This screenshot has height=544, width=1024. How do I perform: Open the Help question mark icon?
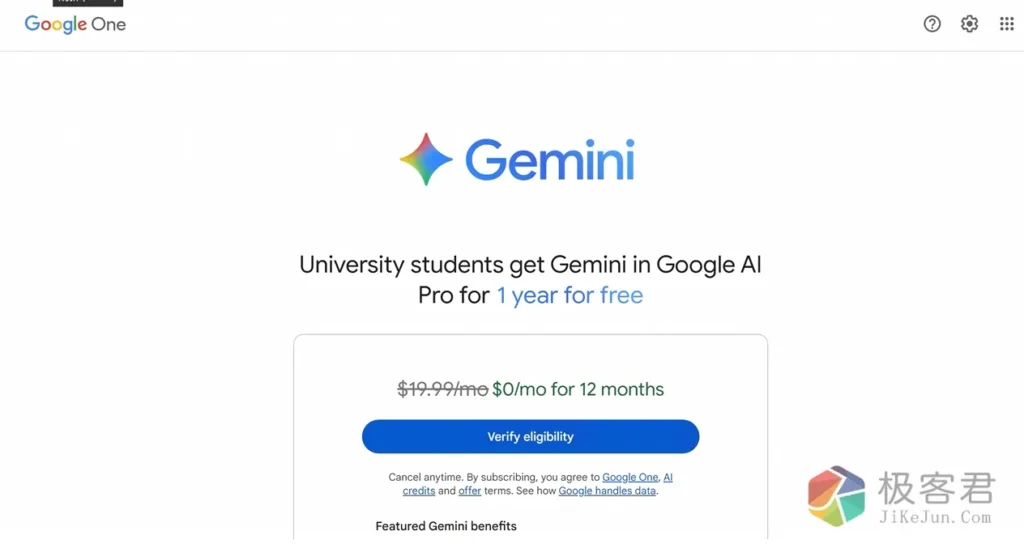pos(932,24)
